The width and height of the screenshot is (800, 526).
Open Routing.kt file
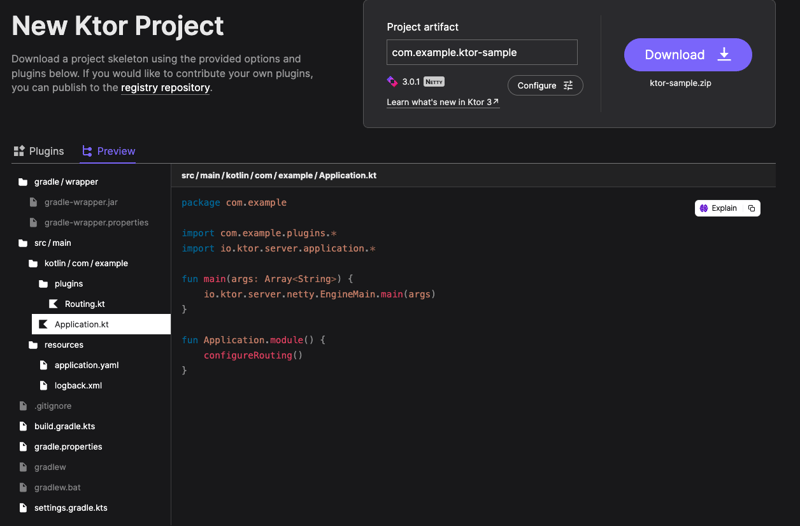(x=84, y=304)
